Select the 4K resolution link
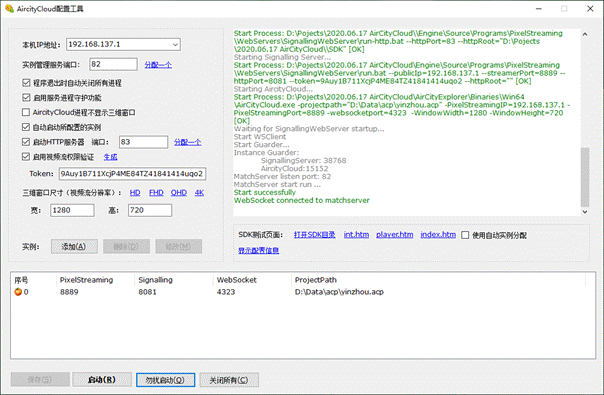The image size is (604, 395). point(199,192)
